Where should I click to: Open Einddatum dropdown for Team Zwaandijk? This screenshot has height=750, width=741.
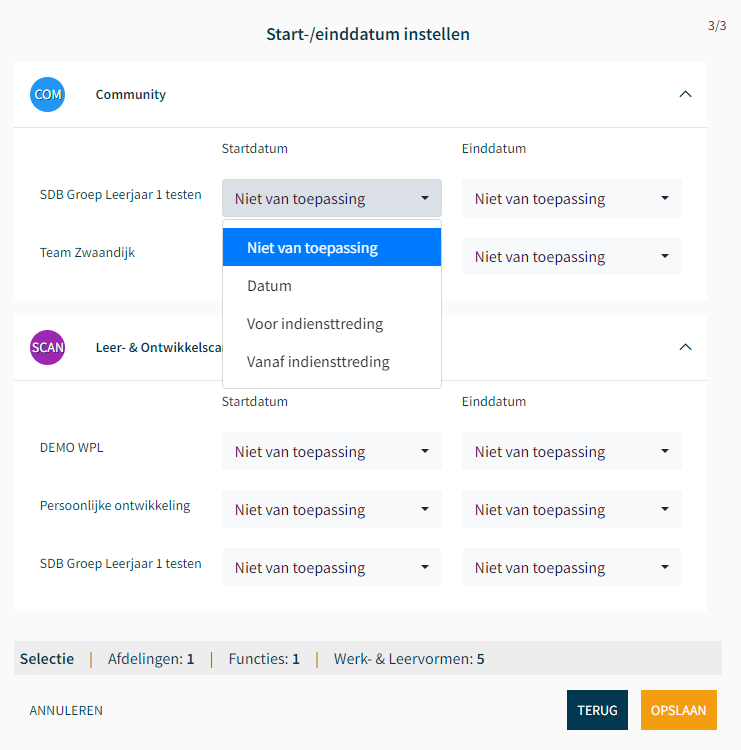point(571,256)
